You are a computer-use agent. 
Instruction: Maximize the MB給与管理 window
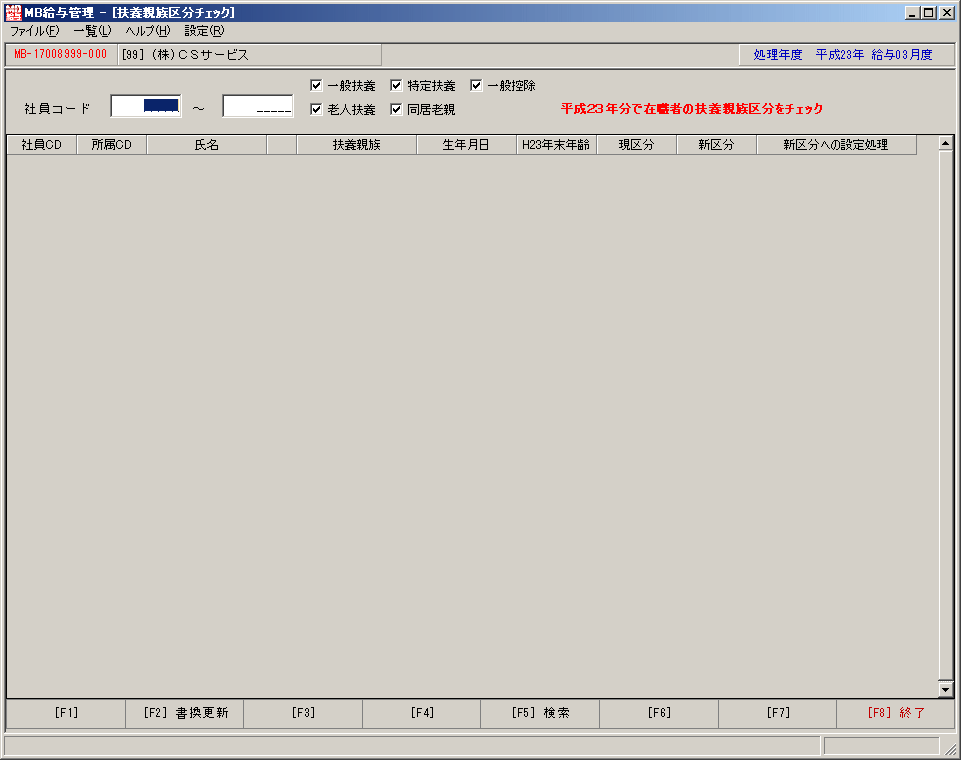(929, 13)
